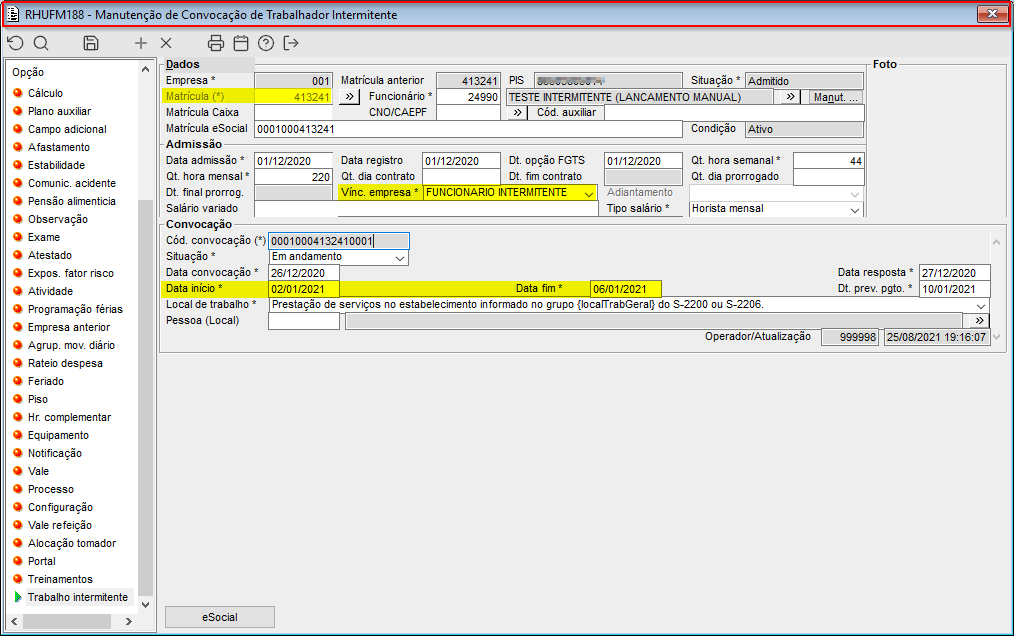Save the record with diskette icon
This screenshot has width=1014, height=636.
[x=91, y=43]
